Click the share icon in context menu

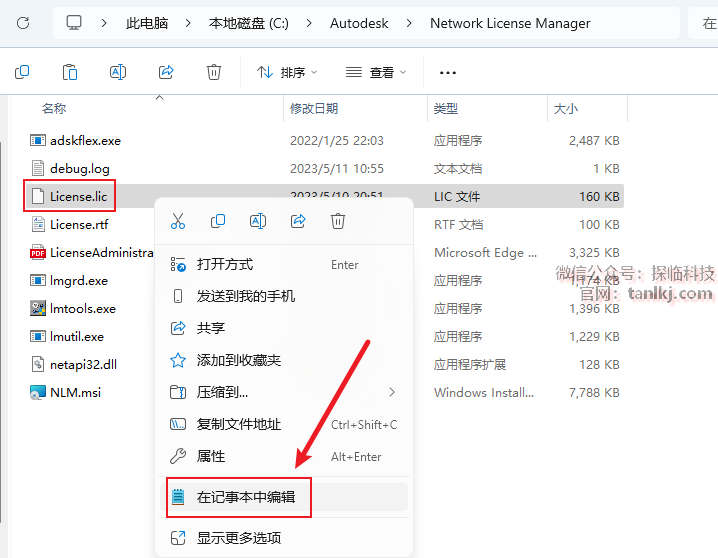click(298, 221)
